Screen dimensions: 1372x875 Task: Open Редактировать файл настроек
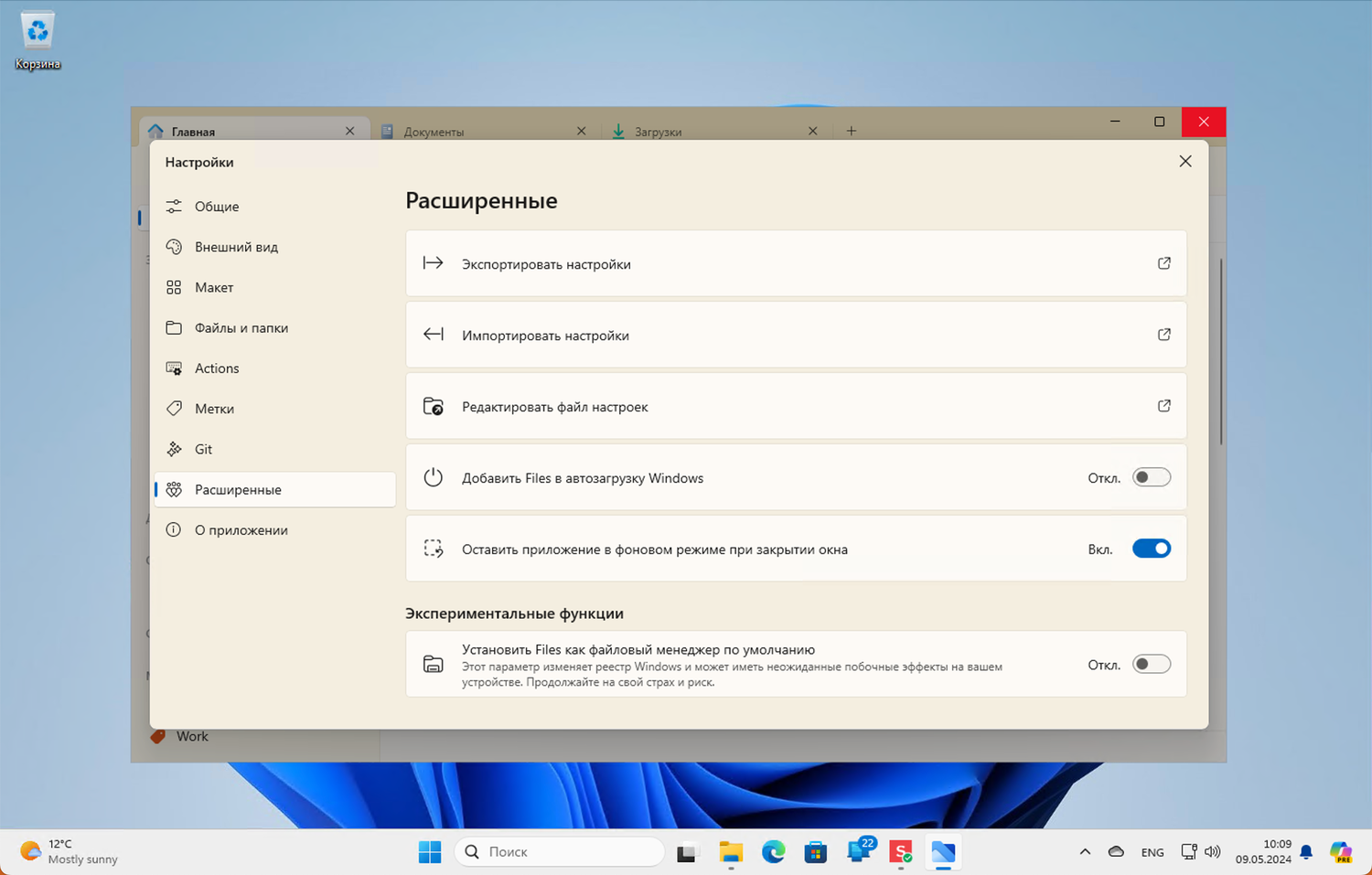pyautogui.click(x=796, y=406)
